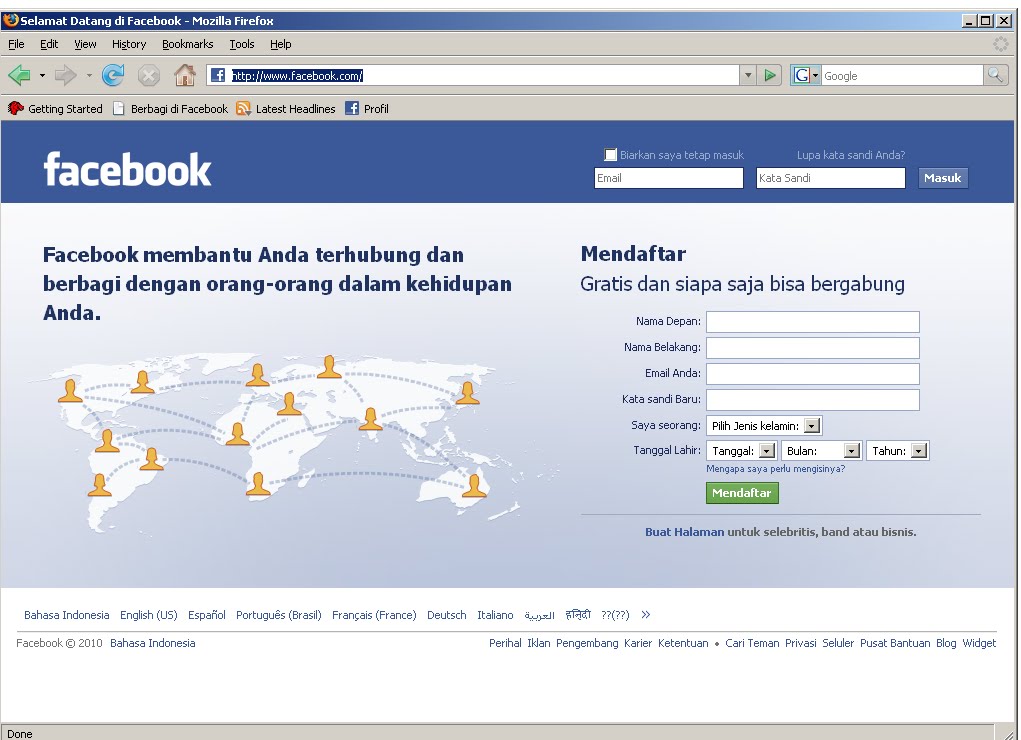
Task: Open the Bookmarks menu
Action: (187, 44)
